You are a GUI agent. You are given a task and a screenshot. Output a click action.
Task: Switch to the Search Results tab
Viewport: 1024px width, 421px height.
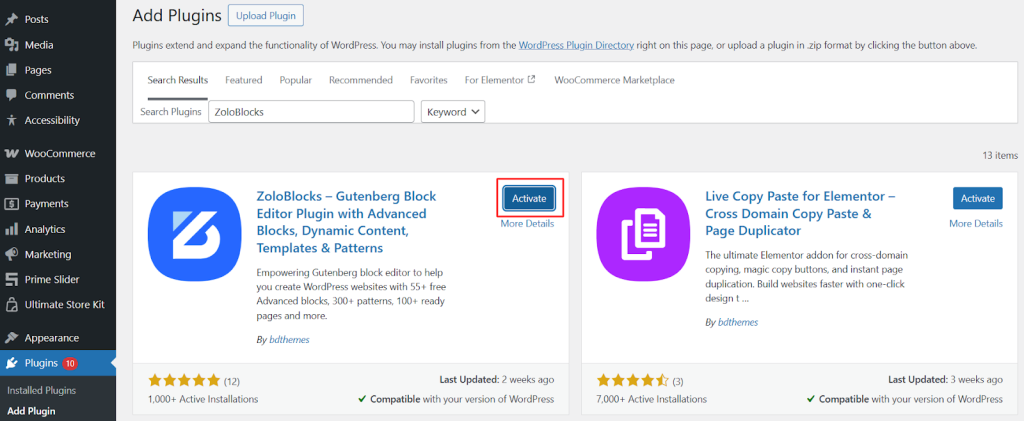coord(178,80)
